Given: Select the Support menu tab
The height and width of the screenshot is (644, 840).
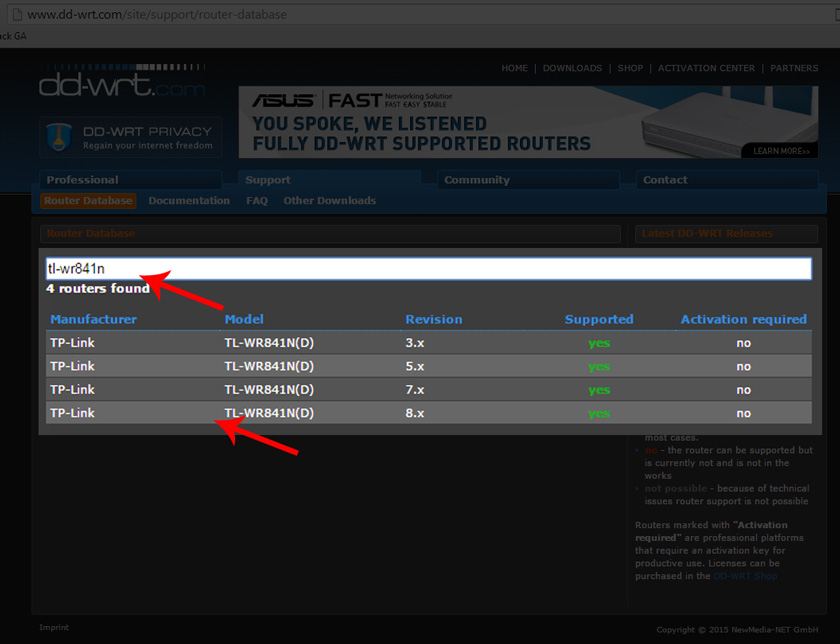Looking at the screenshot, I should [329, 180].
